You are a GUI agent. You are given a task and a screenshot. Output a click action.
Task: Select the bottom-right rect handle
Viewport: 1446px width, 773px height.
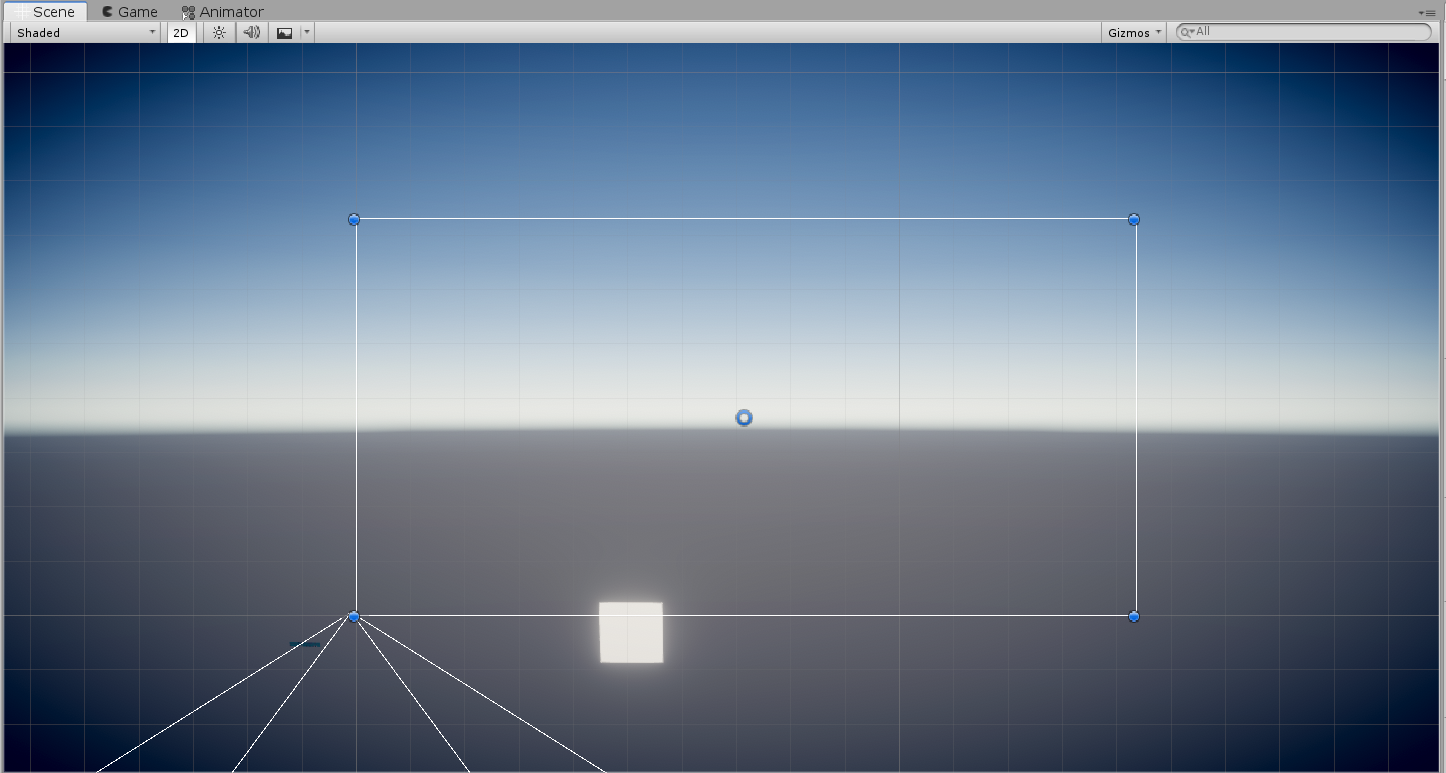1134,616
